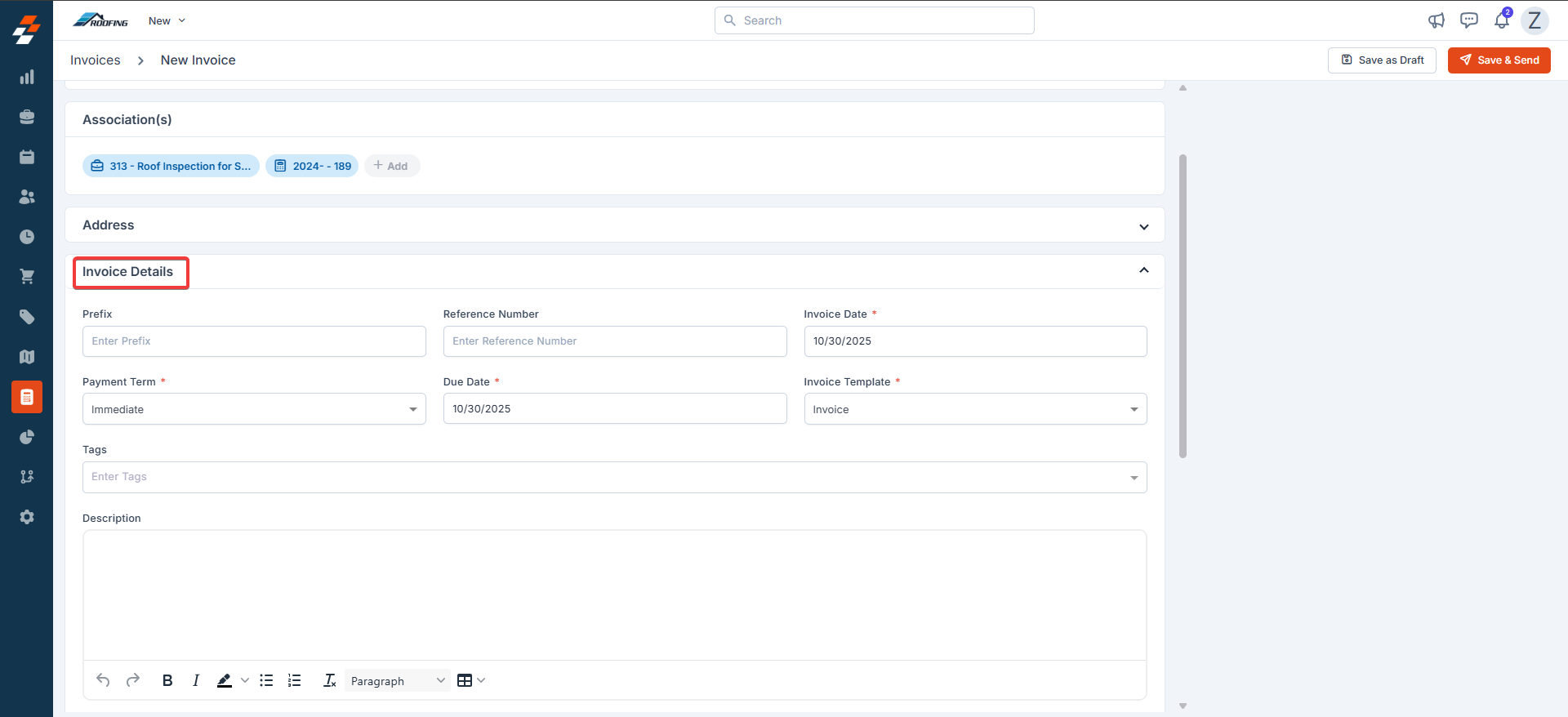Expand the Address section
Image resolution: width=1568 pixels, height=717 pixels.
coord(1143,226)
